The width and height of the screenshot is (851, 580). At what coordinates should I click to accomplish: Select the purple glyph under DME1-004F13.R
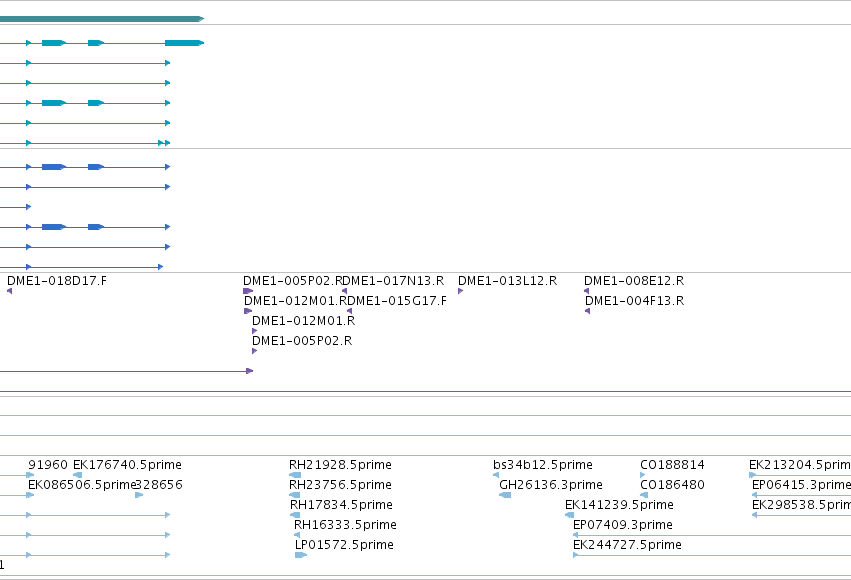coord(587,311)
